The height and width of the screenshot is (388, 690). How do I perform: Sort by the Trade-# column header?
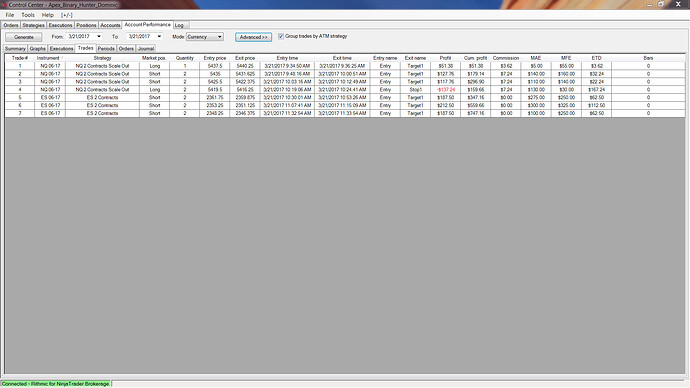click(x=20, y=58)
